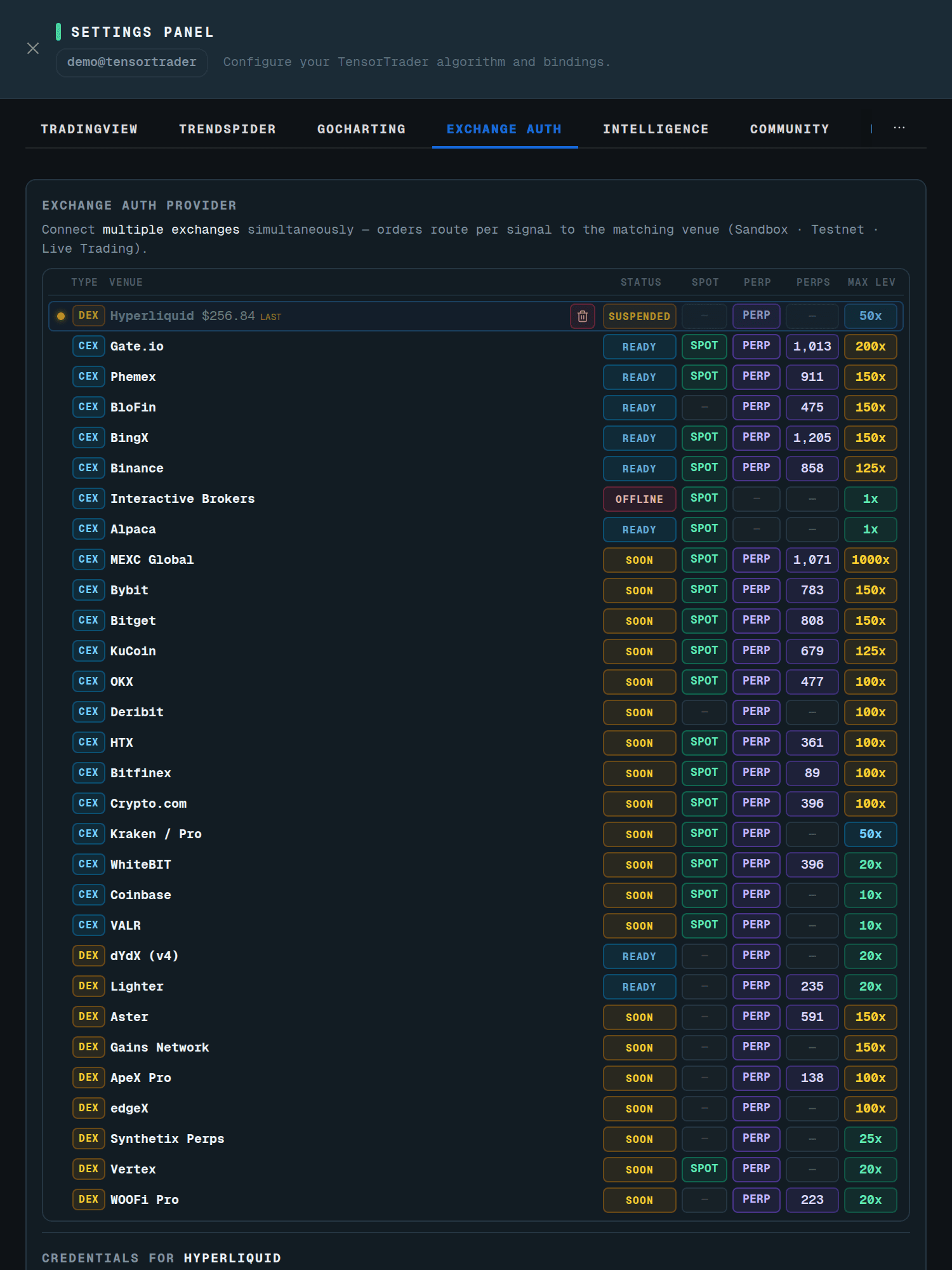Viewport: 952px width, 1270px height.
Task: Open the GoCharting tab
Action: [x=361, y=129]
